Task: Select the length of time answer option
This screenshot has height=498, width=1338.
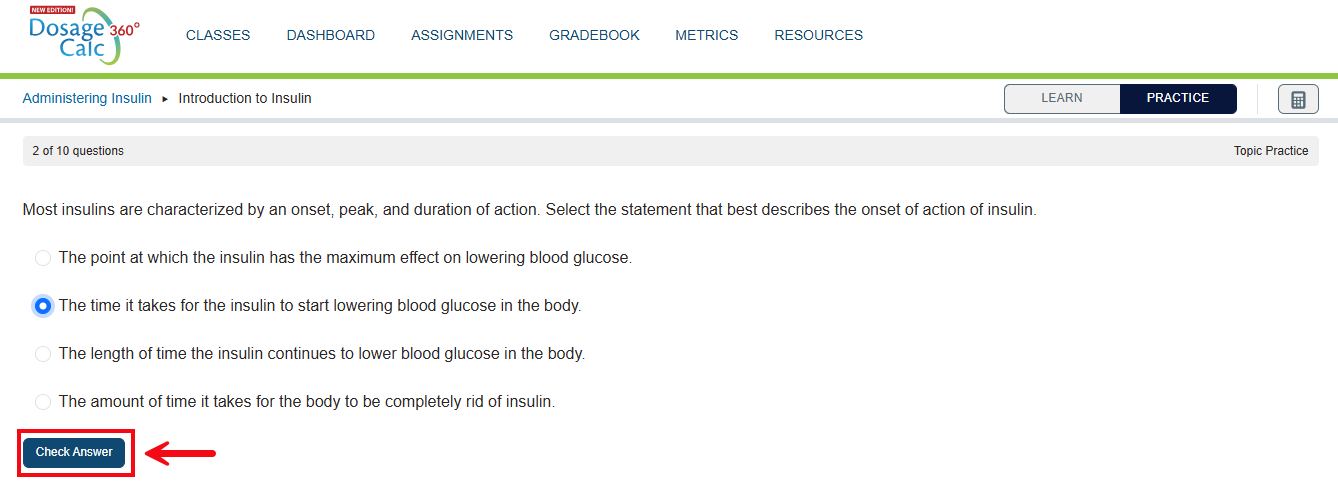Action: 43,354
